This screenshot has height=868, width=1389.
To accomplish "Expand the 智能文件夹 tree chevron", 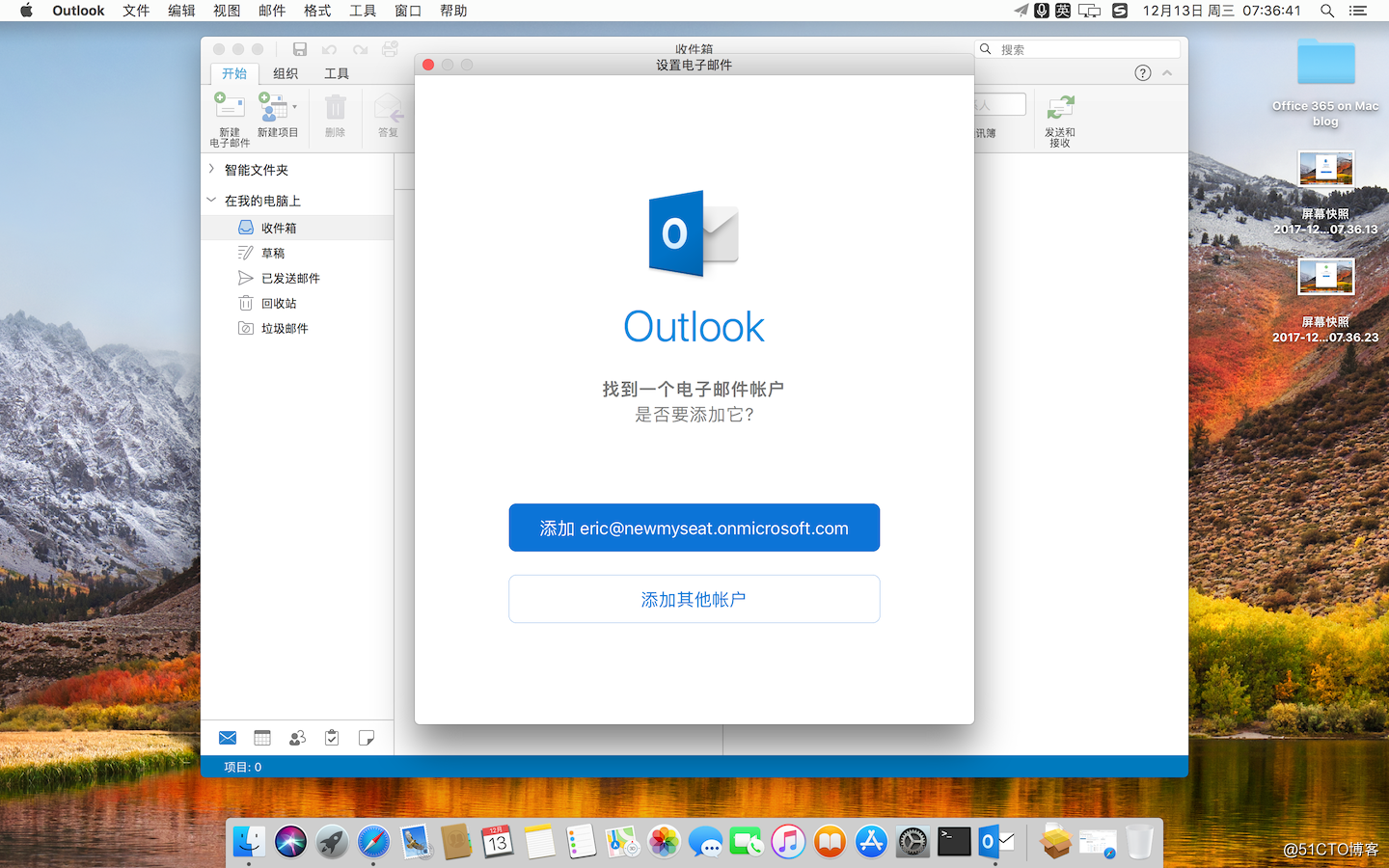I will (x=211, y=169).
